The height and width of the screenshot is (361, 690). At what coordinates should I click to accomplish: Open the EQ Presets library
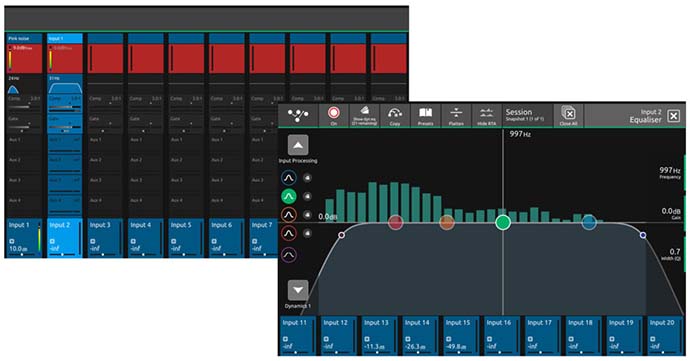coord(426,115)
